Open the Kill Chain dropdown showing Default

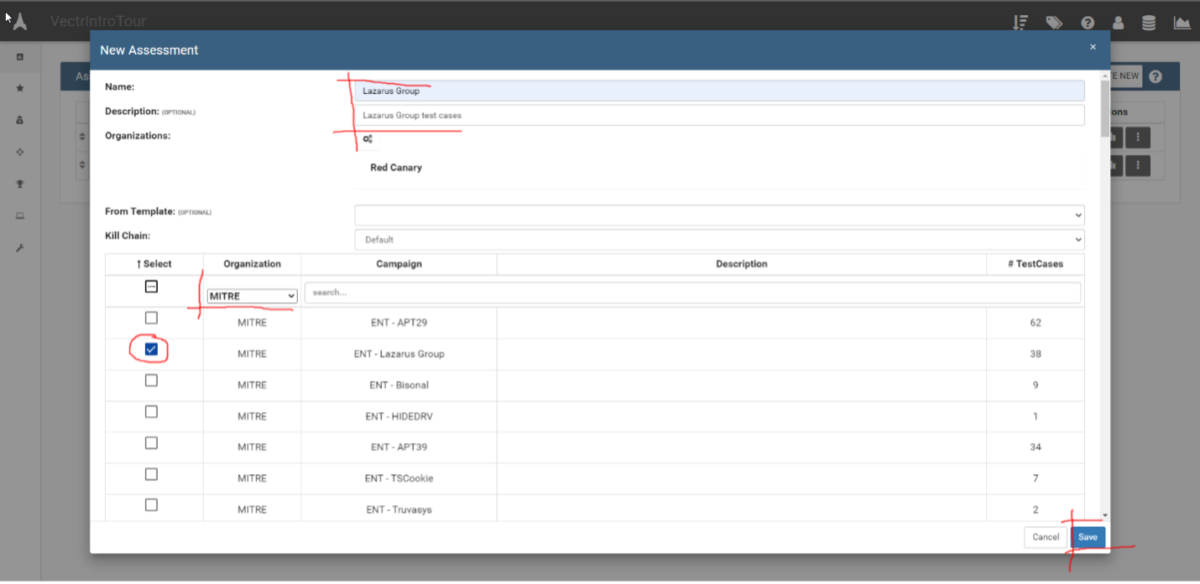tap(718, 239)
